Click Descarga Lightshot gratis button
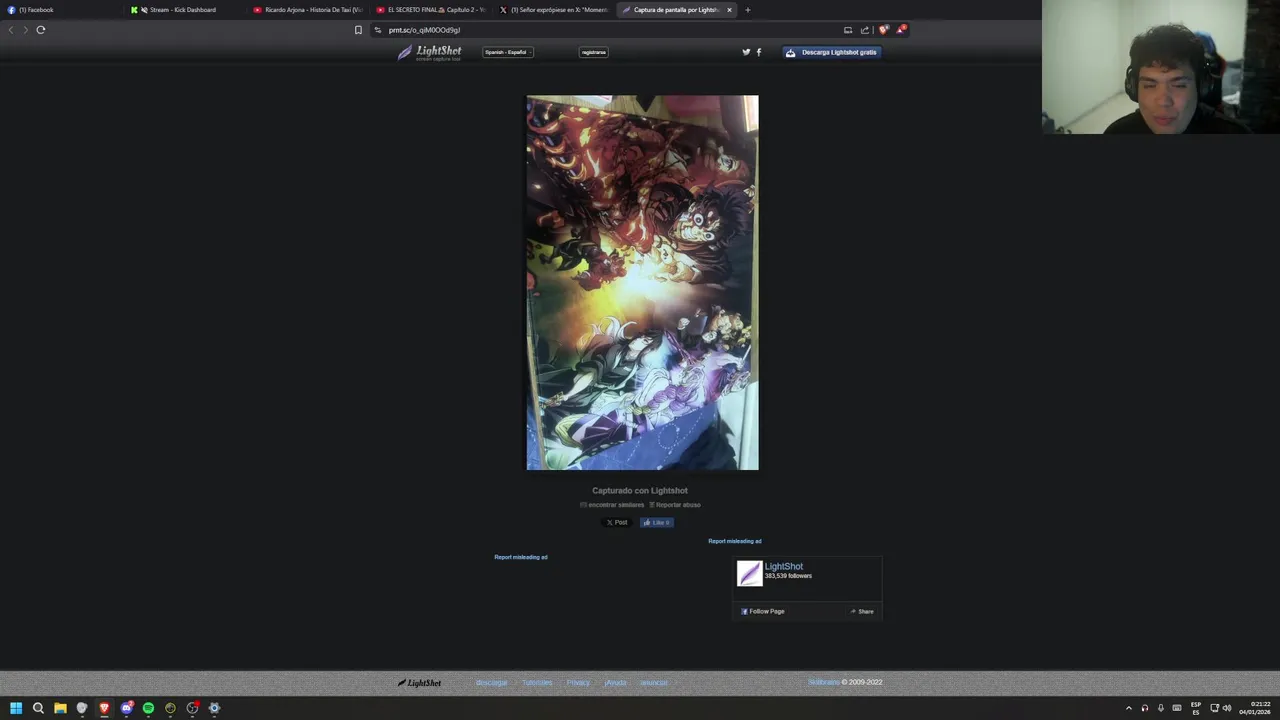The height and width of the screenshot is (720, 1280). 832,52
